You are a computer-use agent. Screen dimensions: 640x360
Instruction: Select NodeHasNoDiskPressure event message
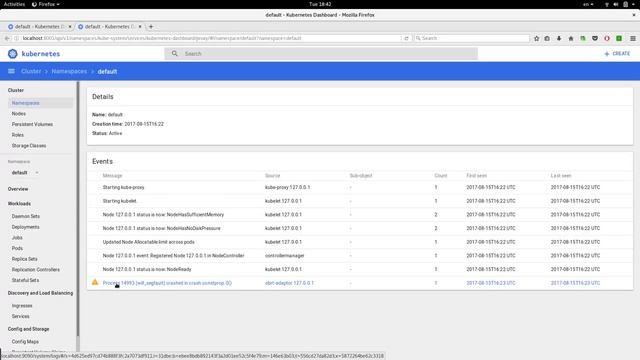coord(162,228)
